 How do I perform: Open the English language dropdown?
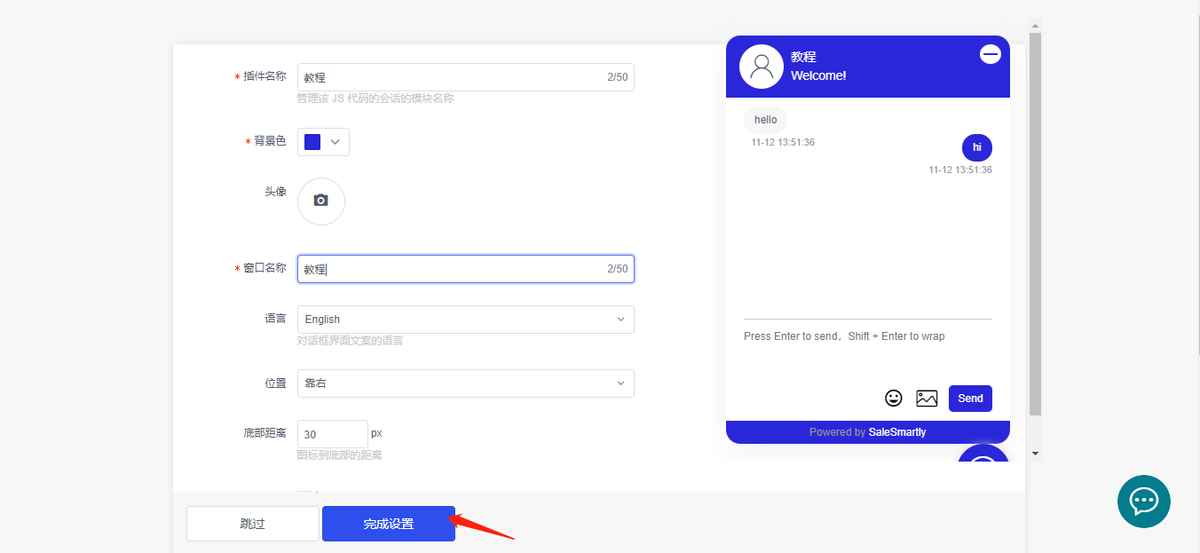[x=466, y=319]
